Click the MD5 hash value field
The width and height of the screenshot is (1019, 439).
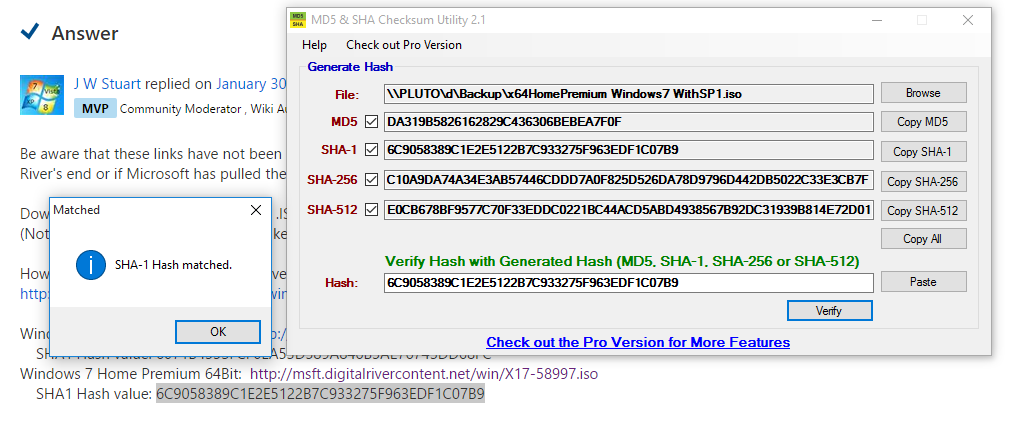pos(628,121)
